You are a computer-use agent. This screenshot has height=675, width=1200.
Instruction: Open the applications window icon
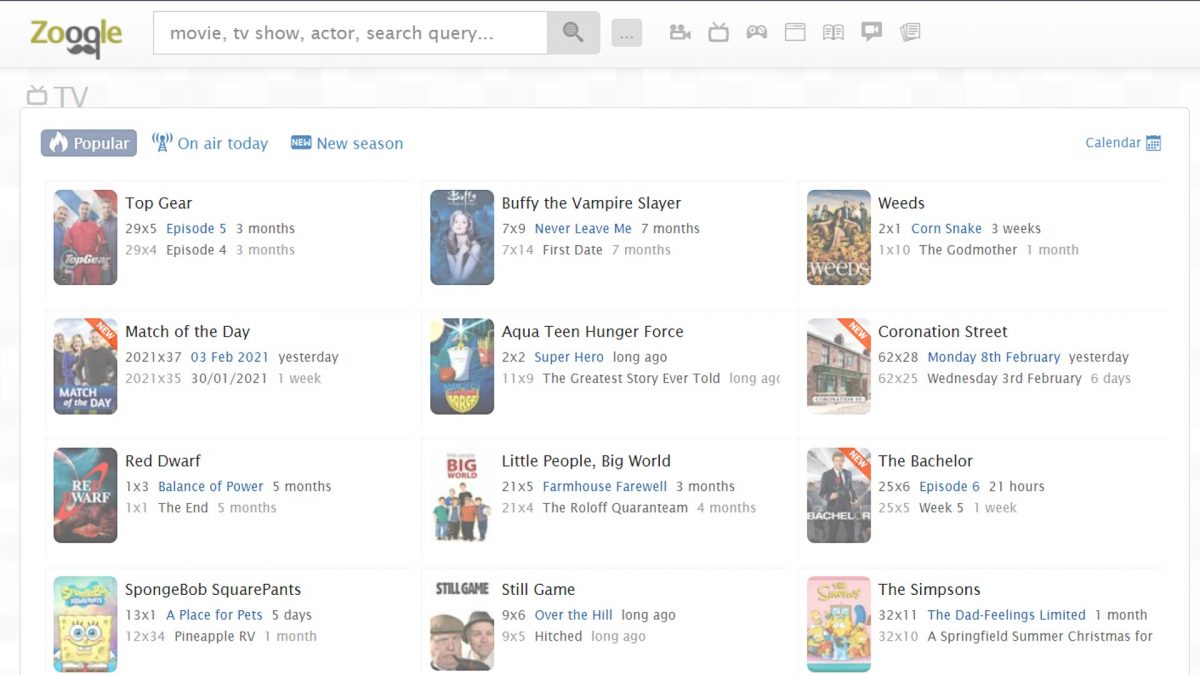pyautogui.click(x=795, y=33)
